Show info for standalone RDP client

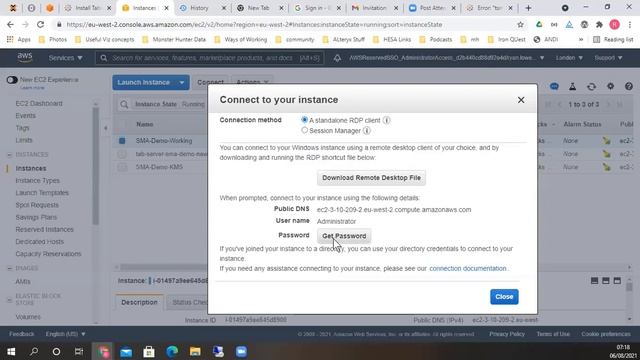[x=387, y=120]
